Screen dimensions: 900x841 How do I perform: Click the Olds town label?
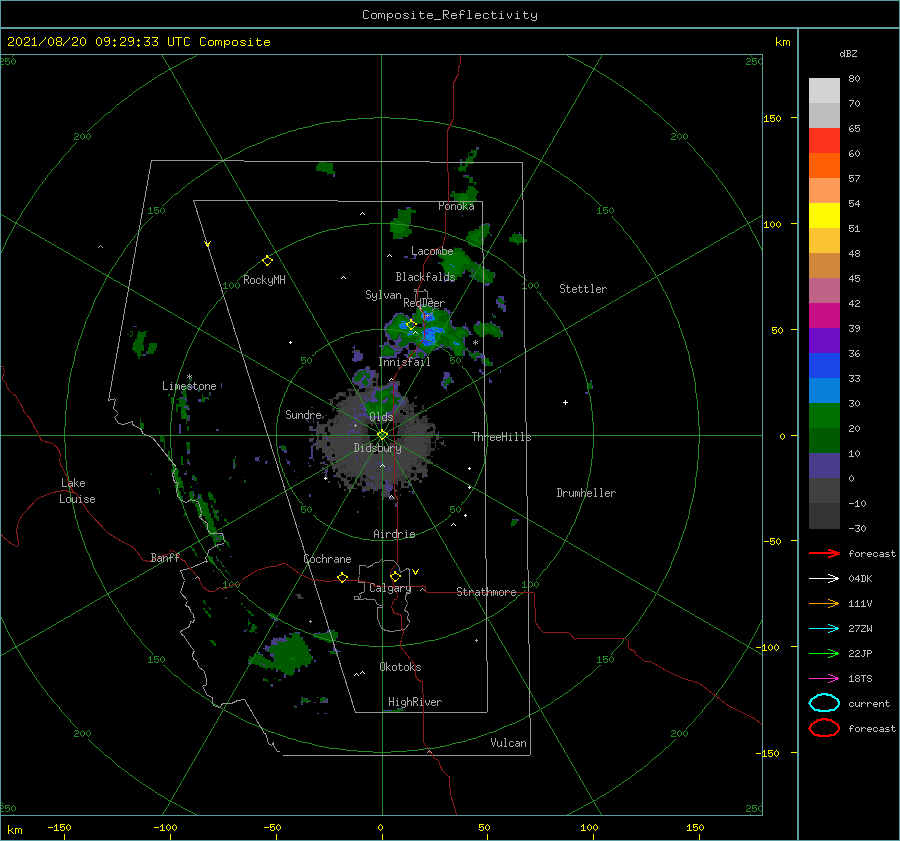point(381,416)
